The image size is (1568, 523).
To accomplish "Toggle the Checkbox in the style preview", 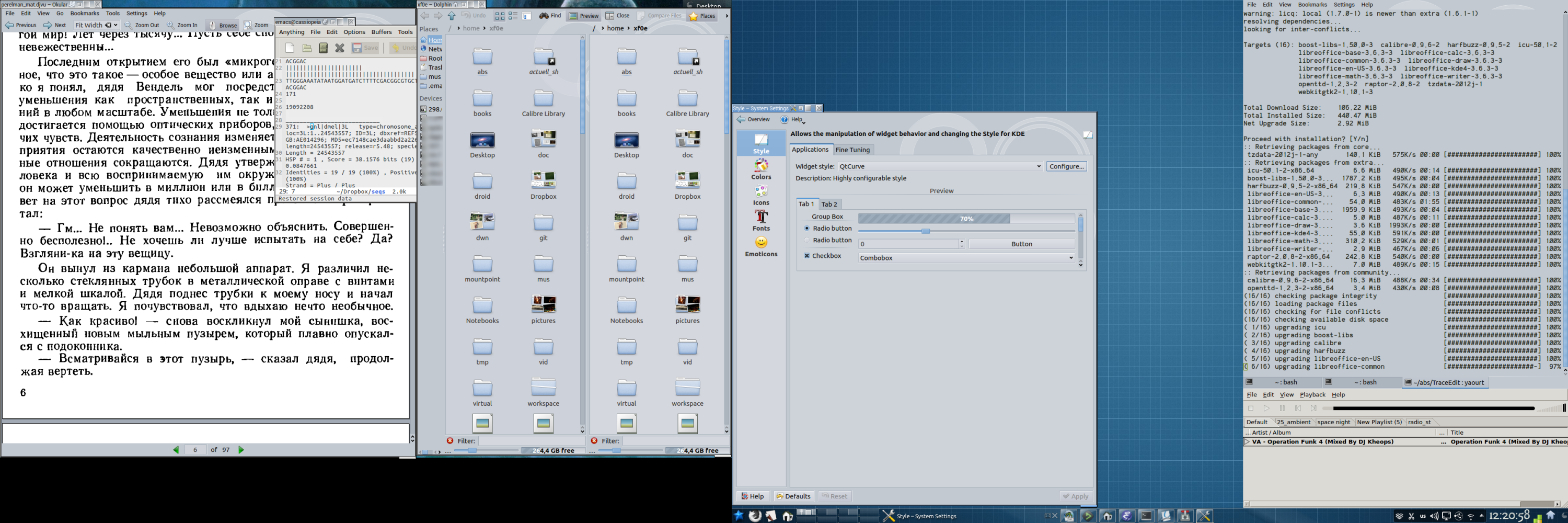I will coord(822,256).
